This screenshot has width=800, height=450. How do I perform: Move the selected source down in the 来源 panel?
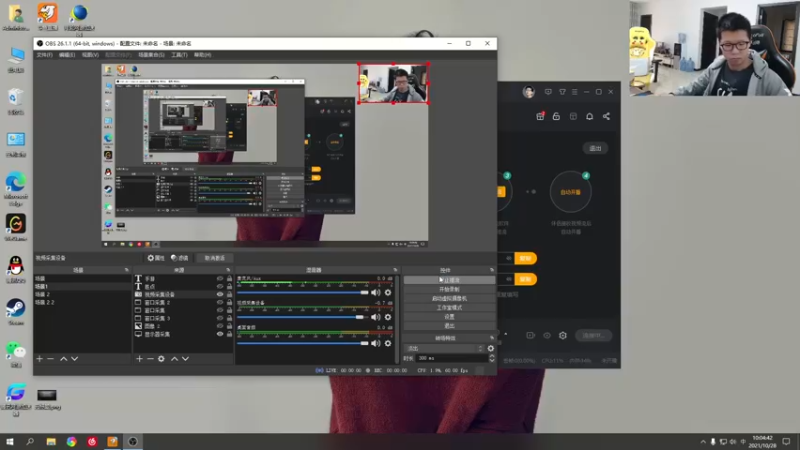coord(185,359)
